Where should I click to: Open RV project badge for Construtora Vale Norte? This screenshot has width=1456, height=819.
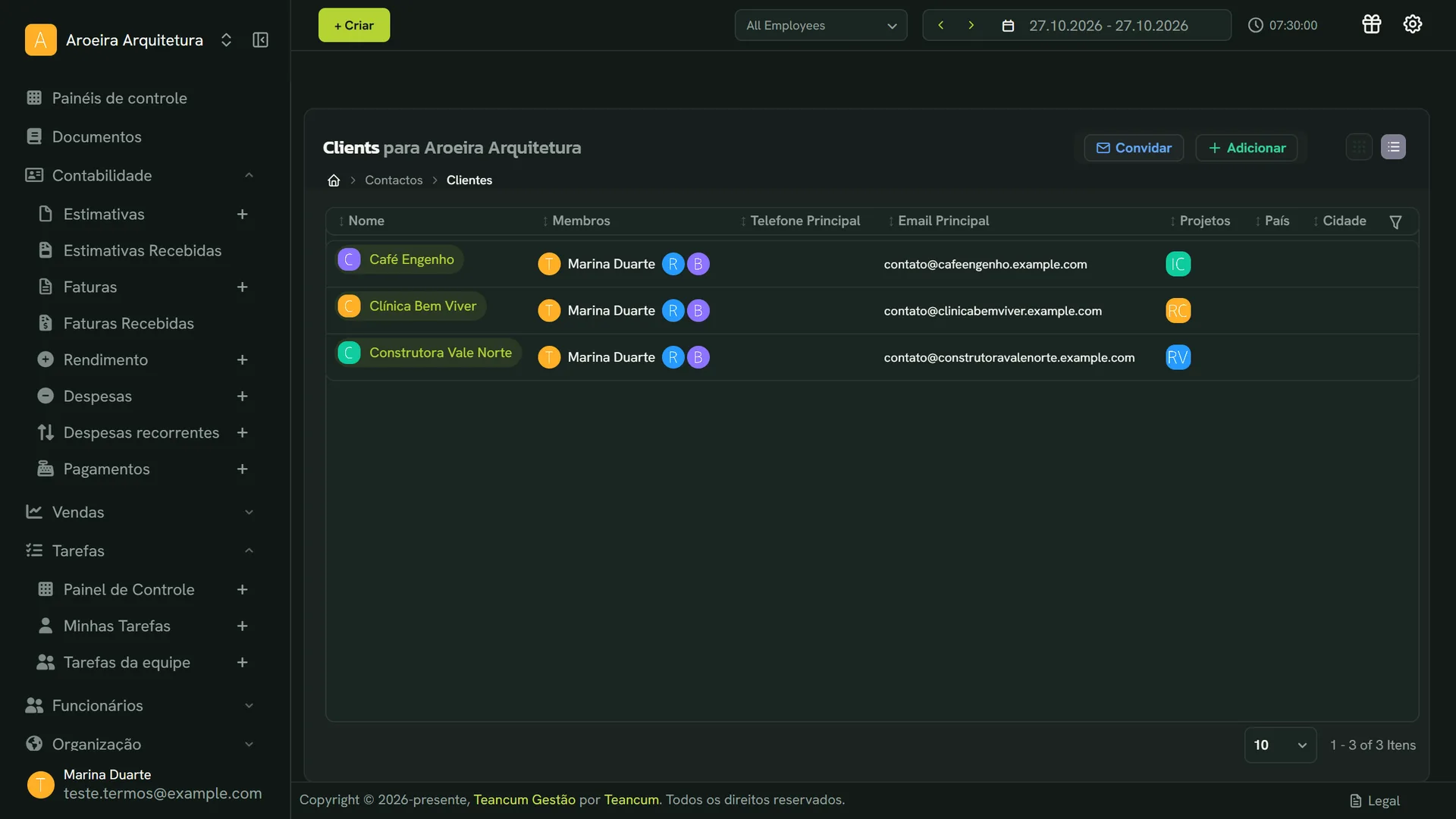(x=1178, y=357)
